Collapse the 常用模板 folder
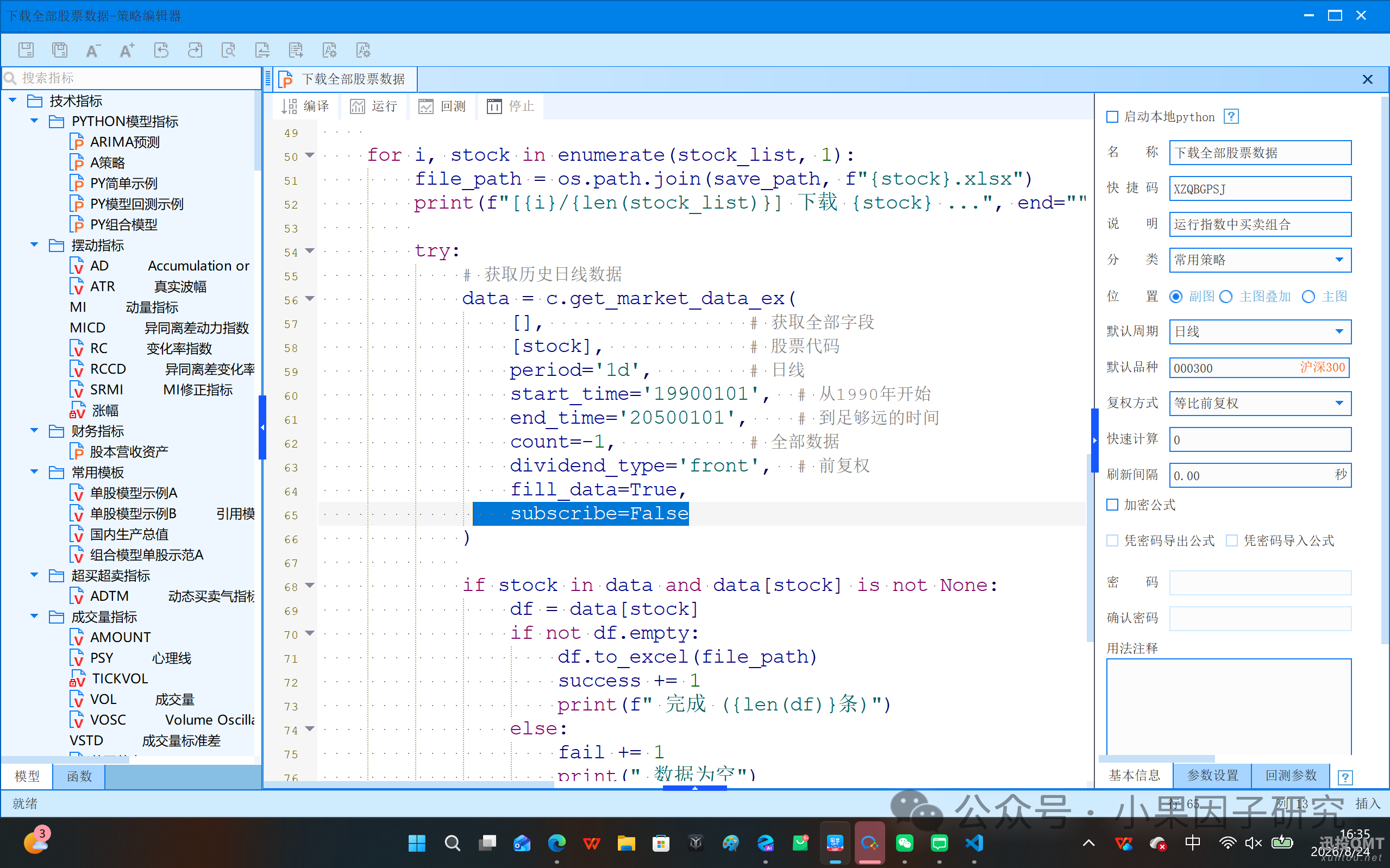This screenshot has height=868, width=1390. coord(34,472)
